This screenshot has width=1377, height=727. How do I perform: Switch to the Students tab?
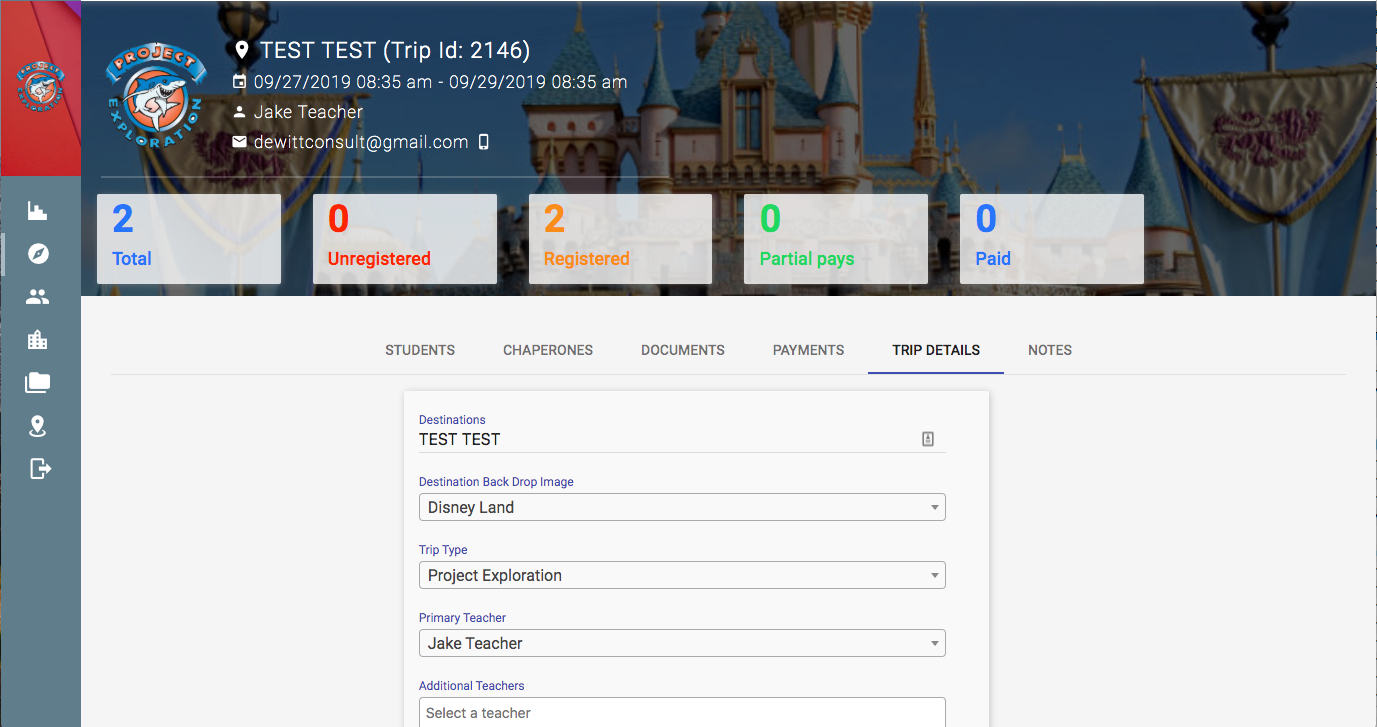pyautogui.click(x=420, y=350)
